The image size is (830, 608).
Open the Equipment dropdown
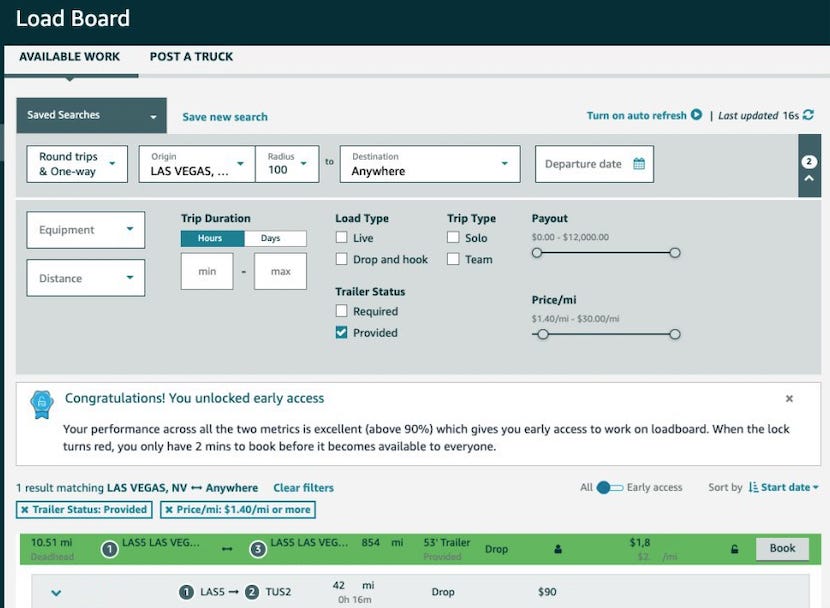[86, 230]
